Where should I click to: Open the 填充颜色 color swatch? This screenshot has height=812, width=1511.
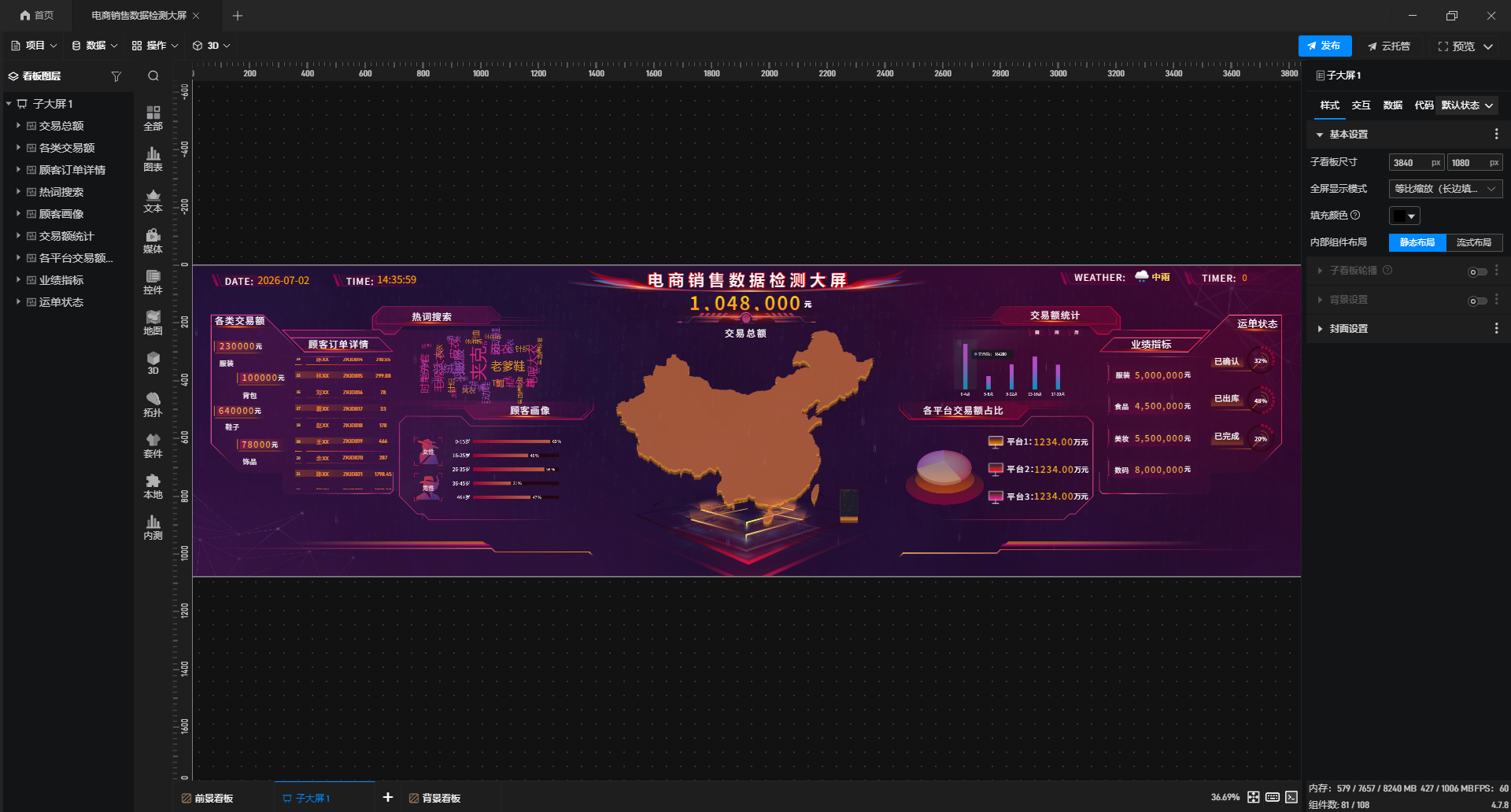pos(1404,216)
